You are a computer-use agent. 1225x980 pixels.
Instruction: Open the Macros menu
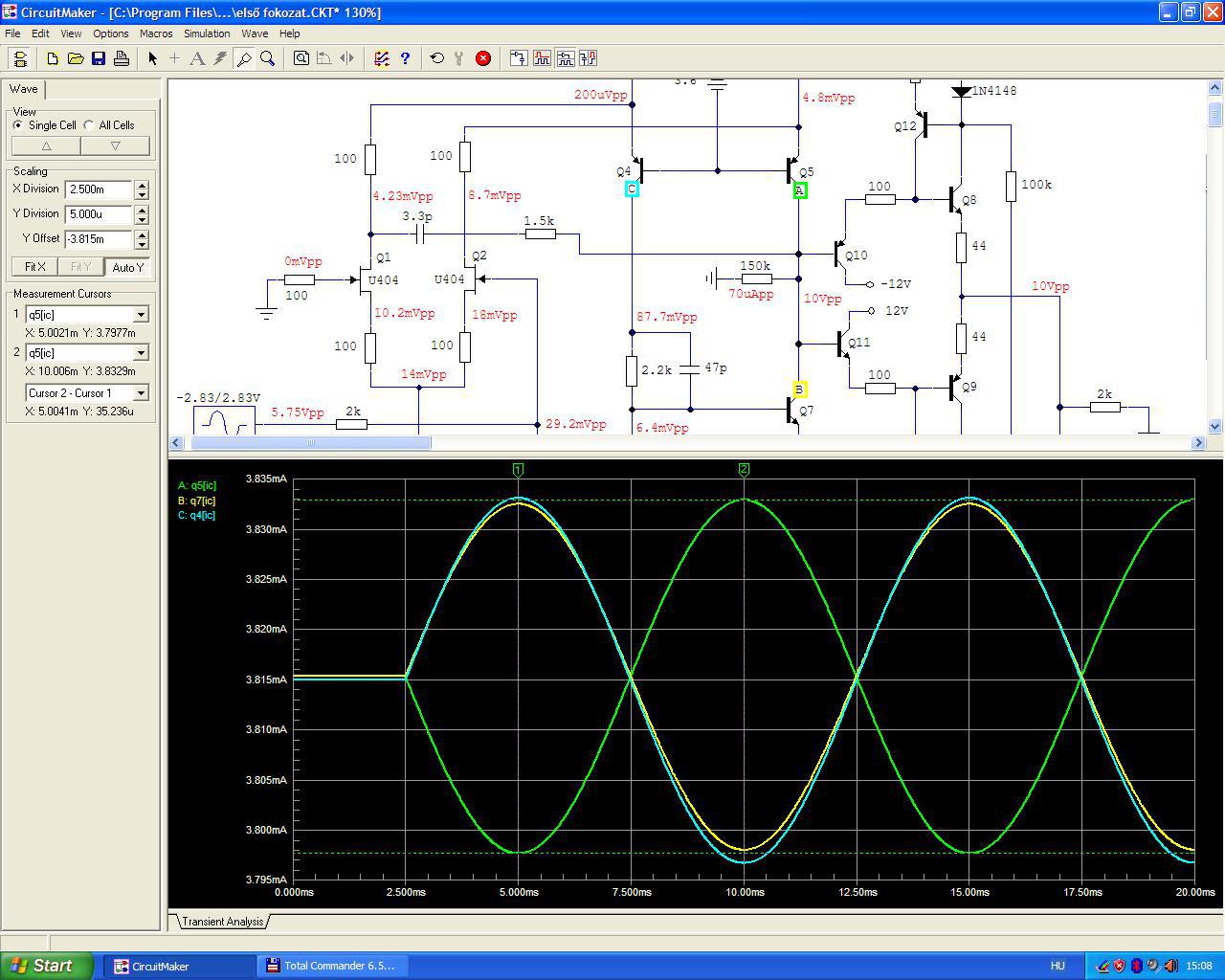[x=156, y=33]
